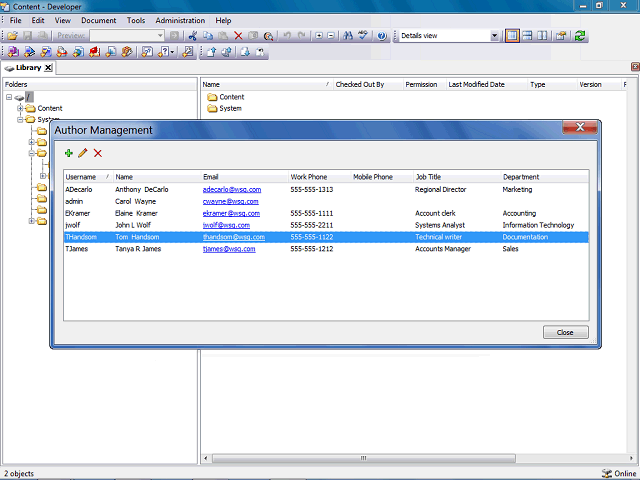Click the Last Modified Date column header
The image size is (640, 480).
click(487, 84)
